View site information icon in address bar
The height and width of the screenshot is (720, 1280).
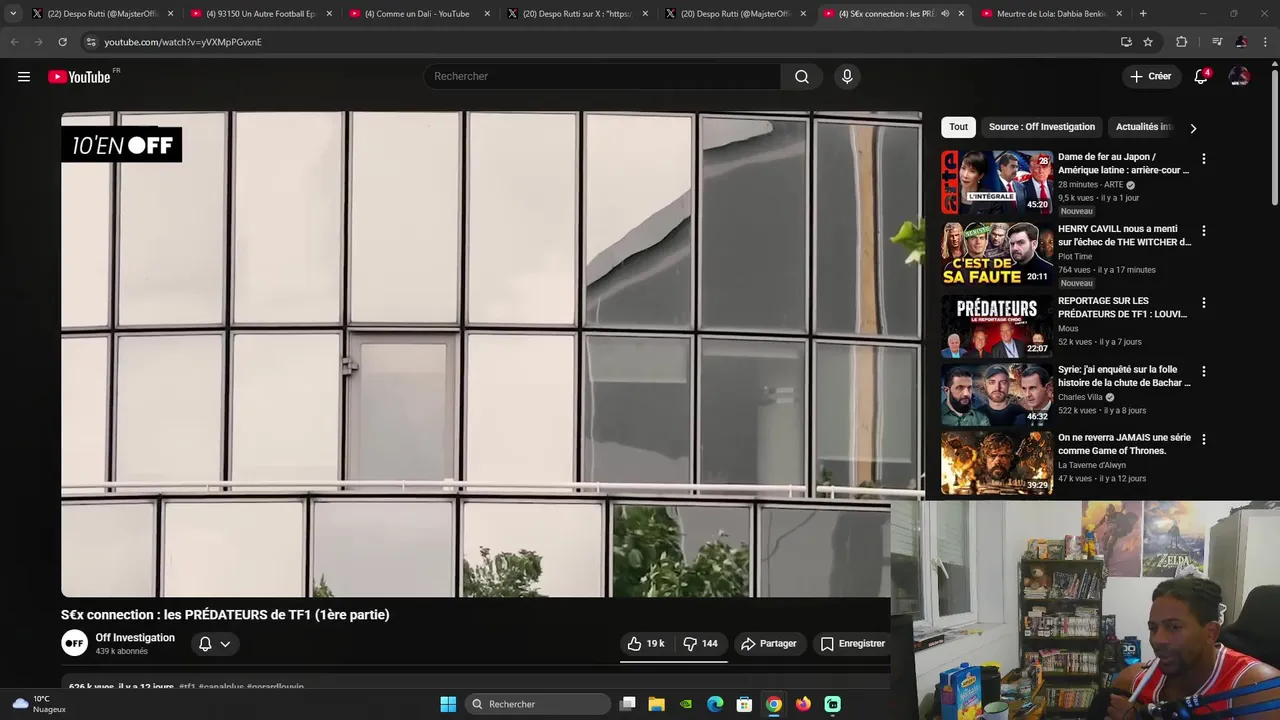coord(91,42)
